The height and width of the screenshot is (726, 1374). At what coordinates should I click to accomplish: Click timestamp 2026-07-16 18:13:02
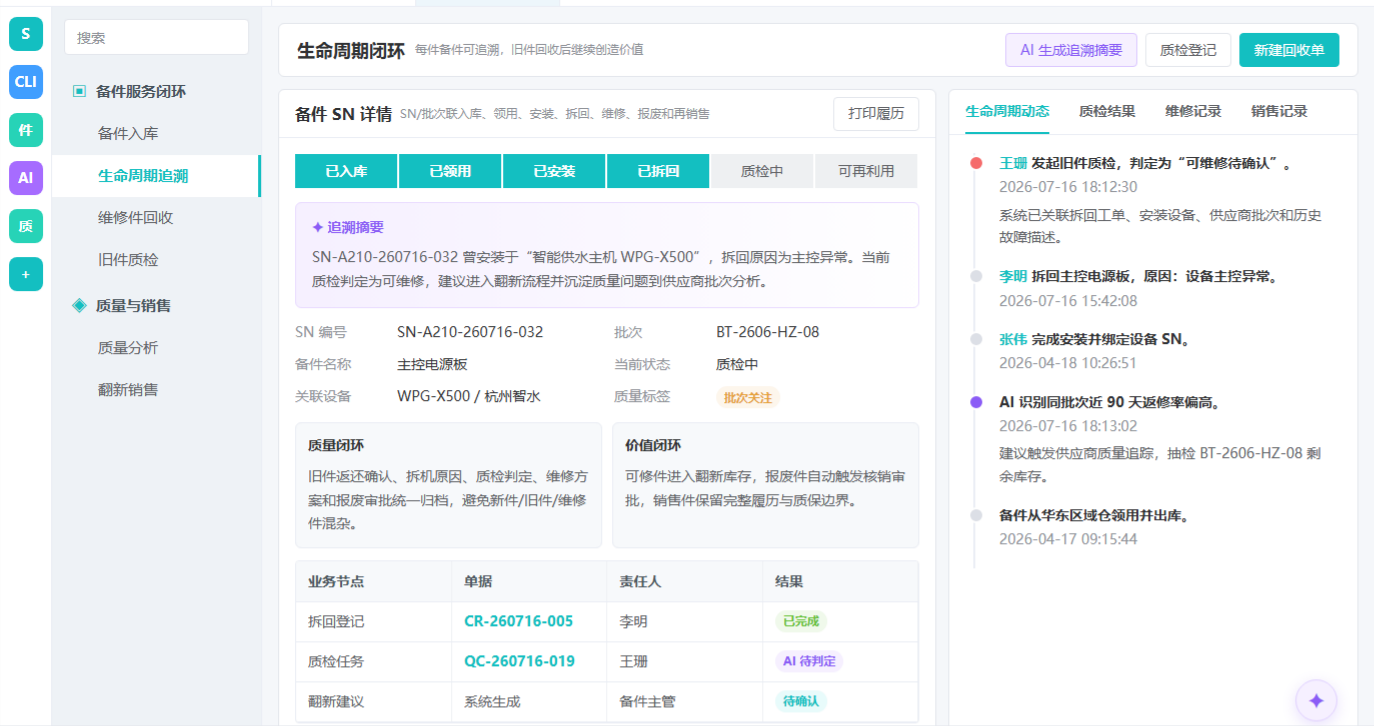[1068, 425]
